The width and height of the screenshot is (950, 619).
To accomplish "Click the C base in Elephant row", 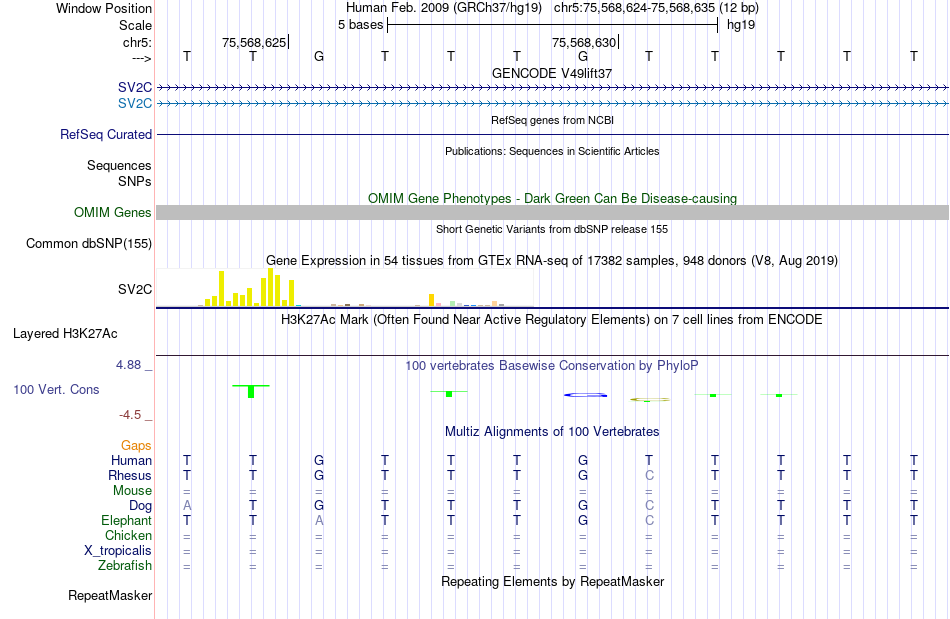I will tap(649, 520).
